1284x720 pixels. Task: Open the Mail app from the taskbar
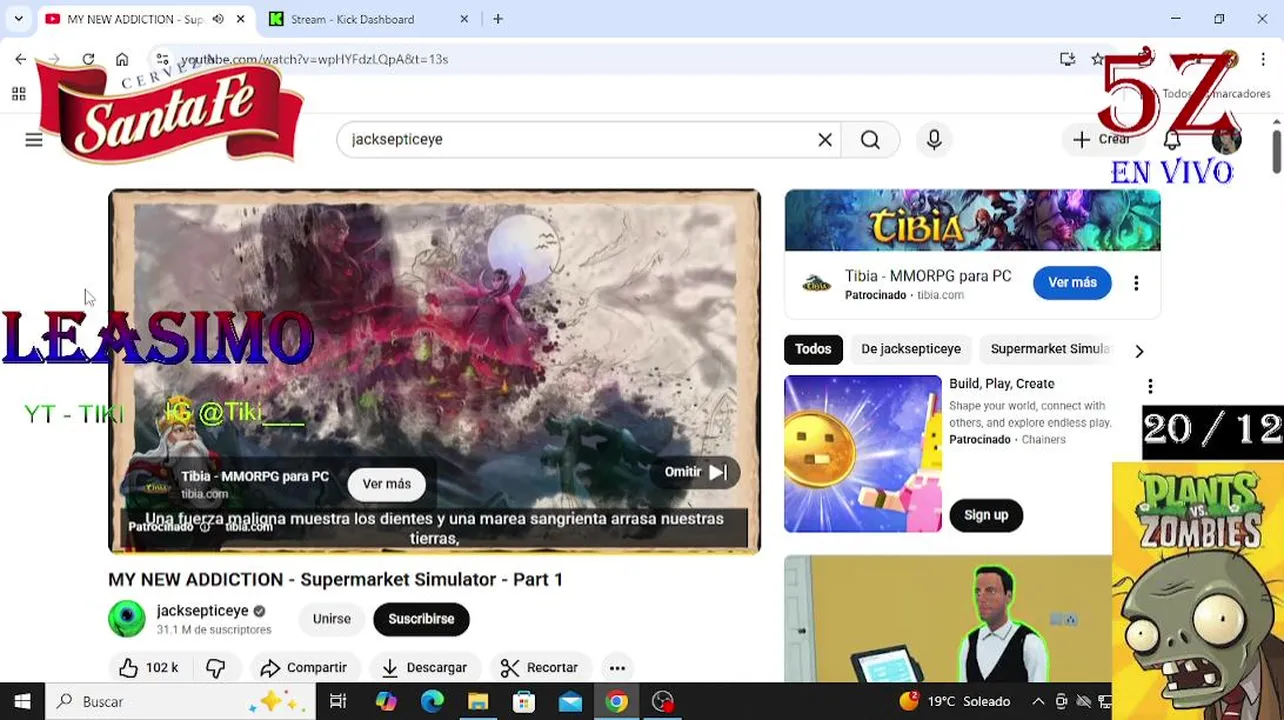pos(570,702)
